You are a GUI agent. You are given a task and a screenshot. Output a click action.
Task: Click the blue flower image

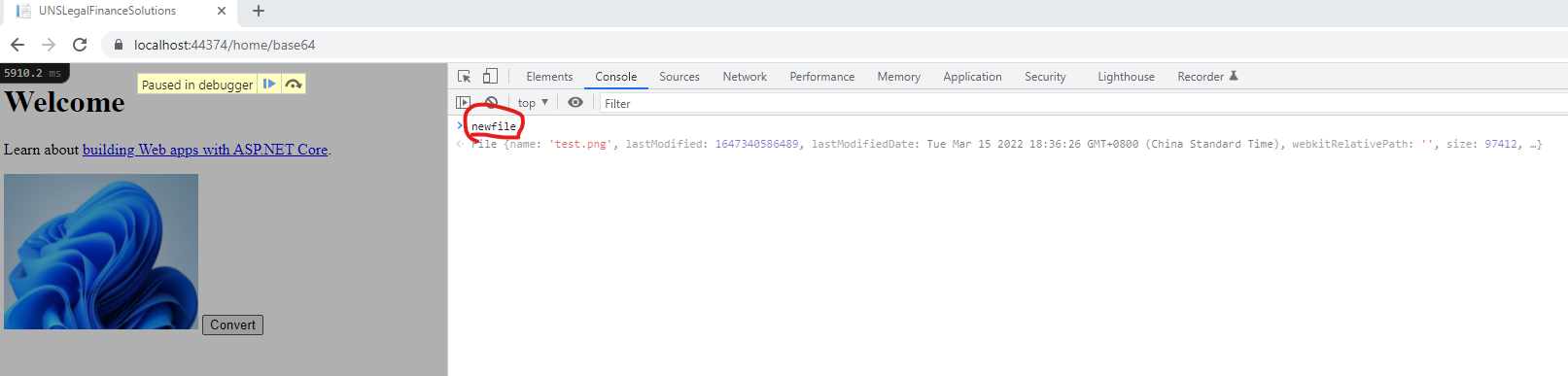point(101,252)
